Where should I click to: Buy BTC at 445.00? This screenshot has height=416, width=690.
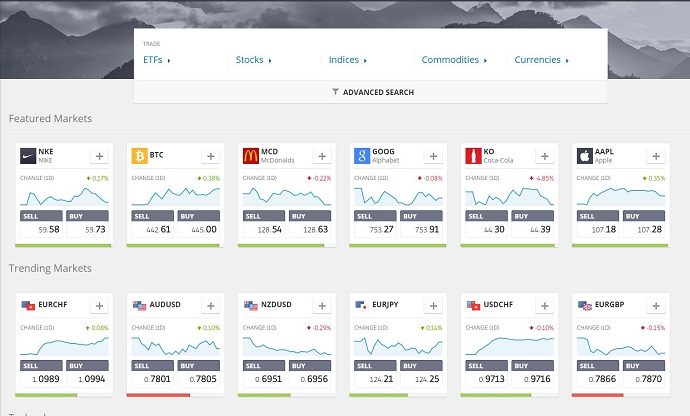pos(198,224)
